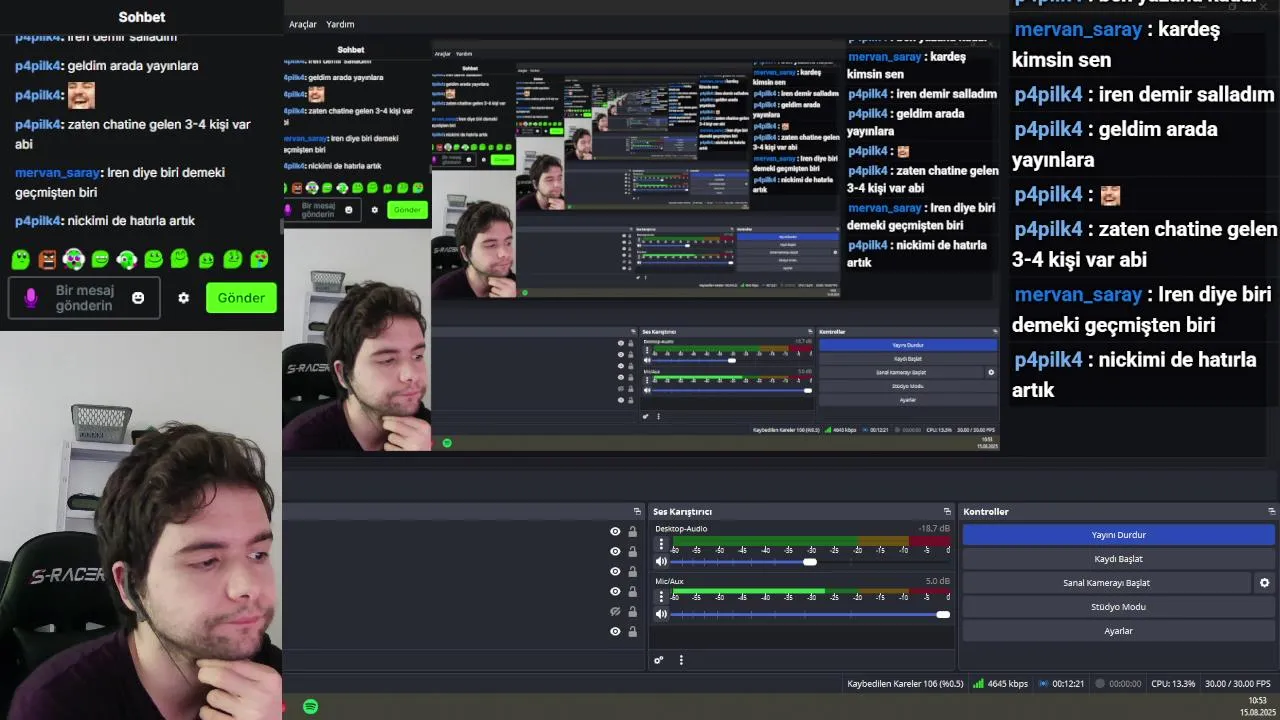The image size is (1280, 720).
Task: Insert the heart-eyes drooling emote
Action: pyautogui.click(x=259, y=260)
